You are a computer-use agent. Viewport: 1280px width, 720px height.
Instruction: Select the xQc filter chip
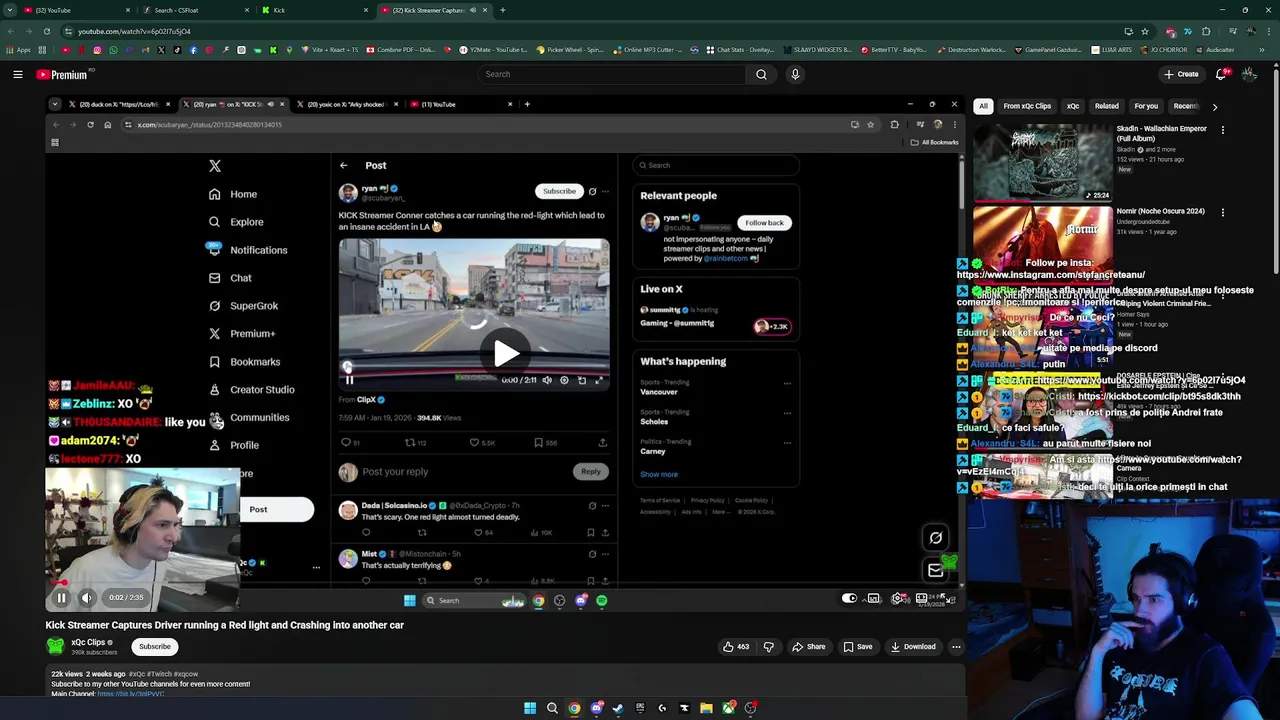click(1073, 106)
